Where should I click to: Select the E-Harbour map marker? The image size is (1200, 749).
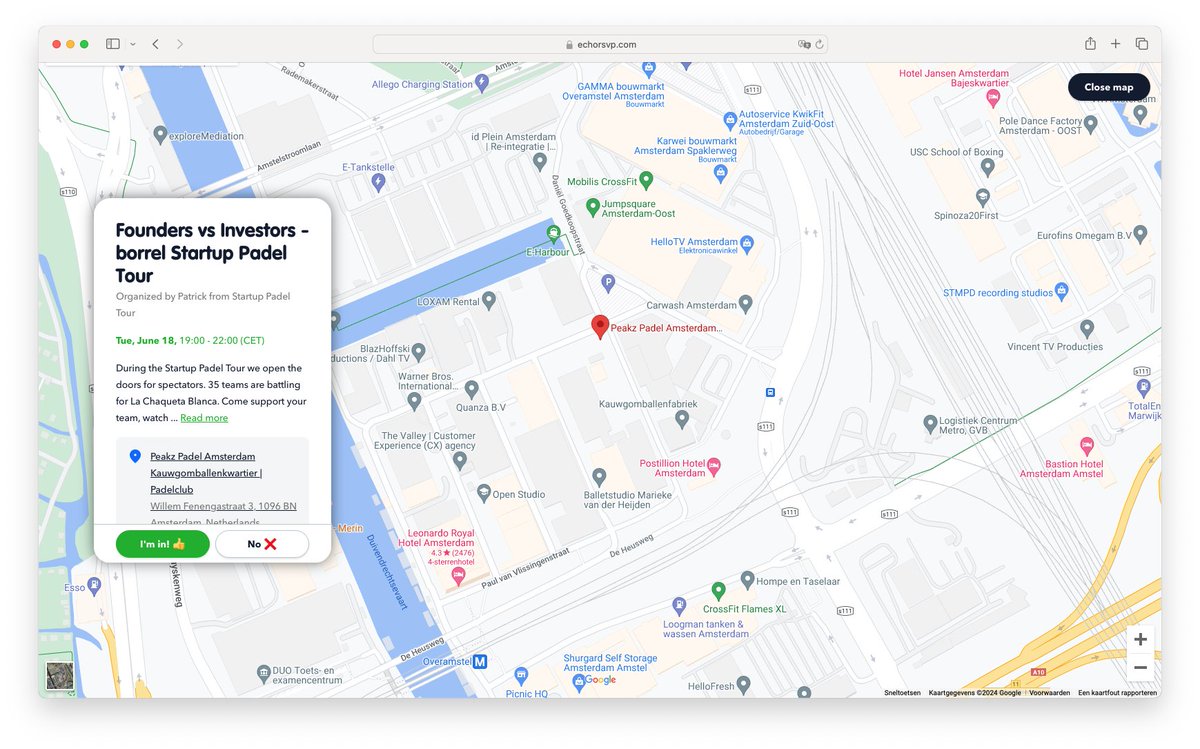tap(553, 233)
